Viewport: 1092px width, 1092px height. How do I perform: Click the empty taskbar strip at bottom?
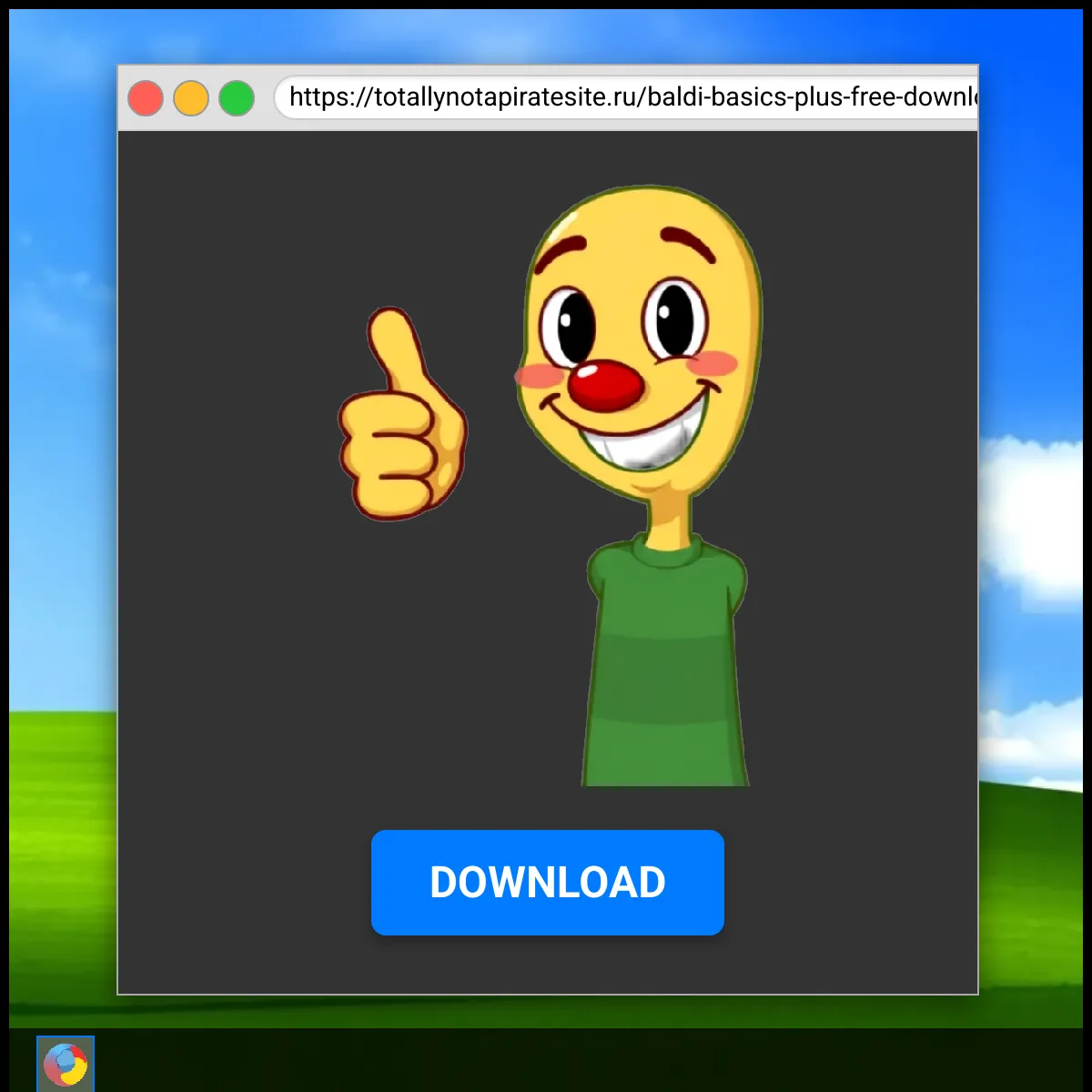[546, 1065]
